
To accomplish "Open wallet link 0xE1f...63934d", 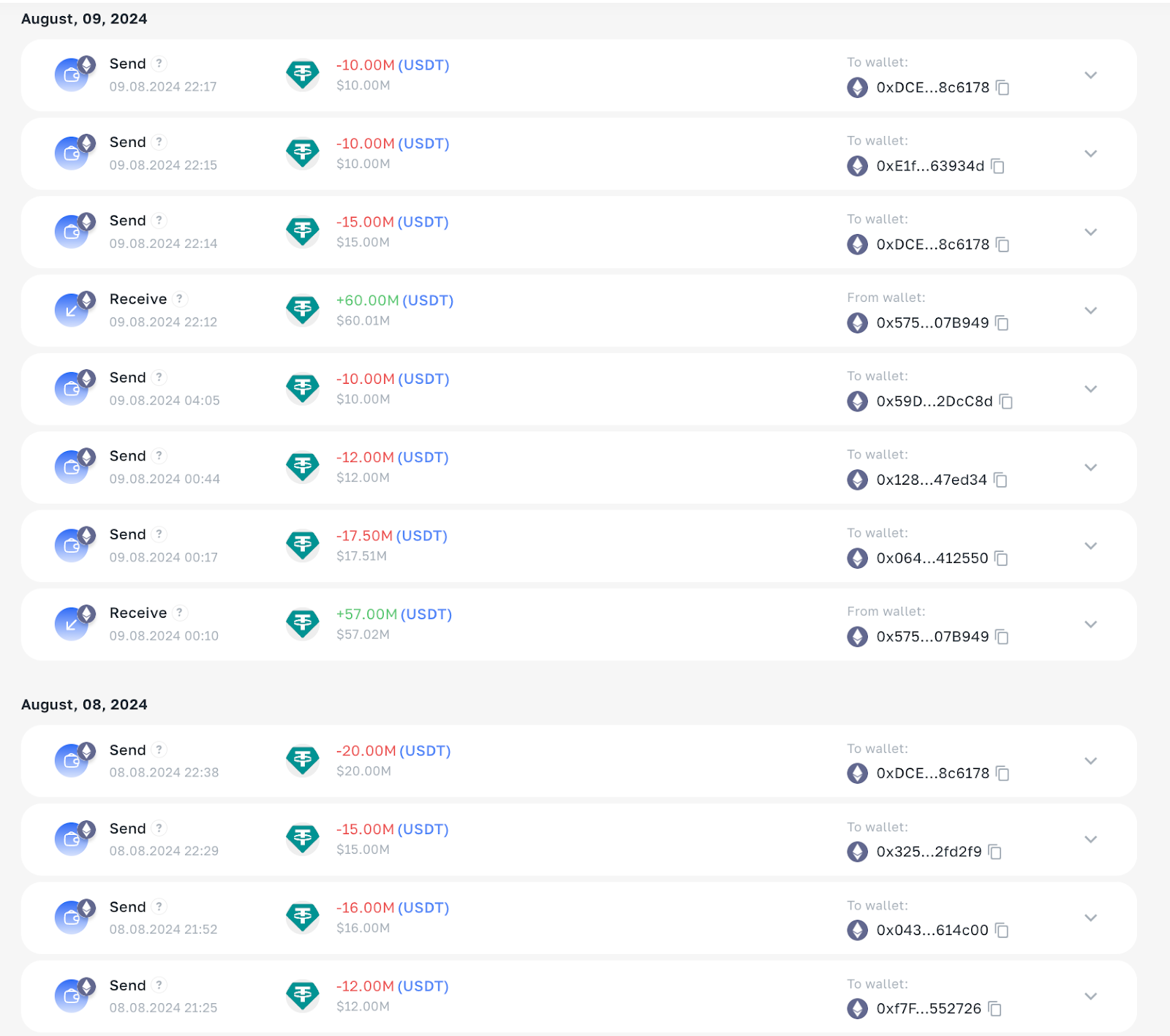I will pos(930,166).
